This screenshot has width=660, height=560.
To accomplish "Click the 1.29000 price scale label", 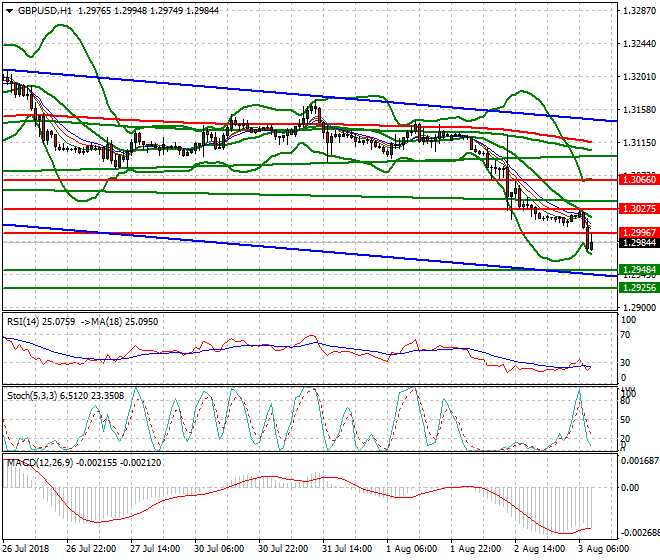I will tap(638, 307).
